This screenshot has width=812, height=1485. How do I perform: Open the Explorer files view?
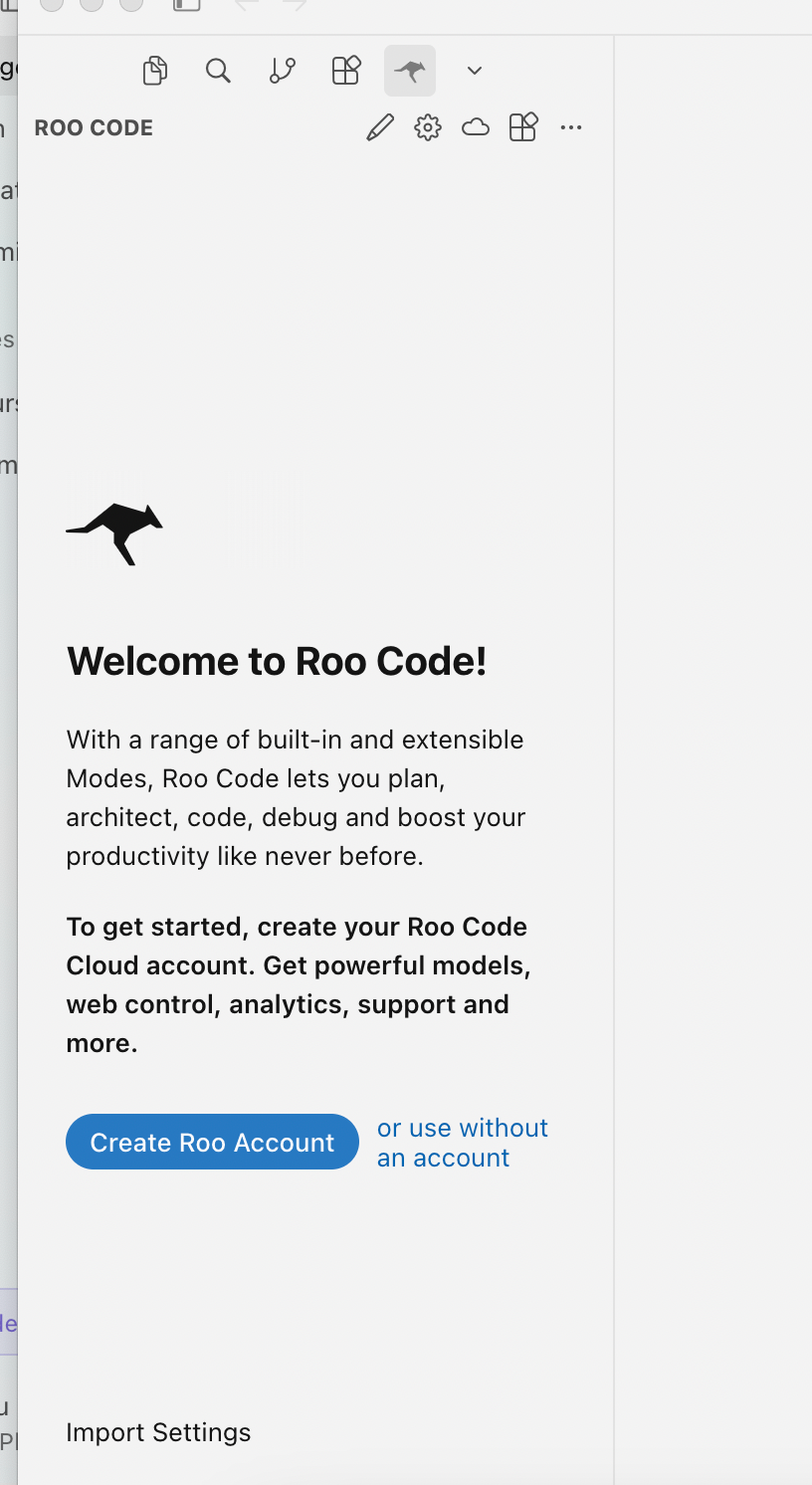[x=154, y=71]
